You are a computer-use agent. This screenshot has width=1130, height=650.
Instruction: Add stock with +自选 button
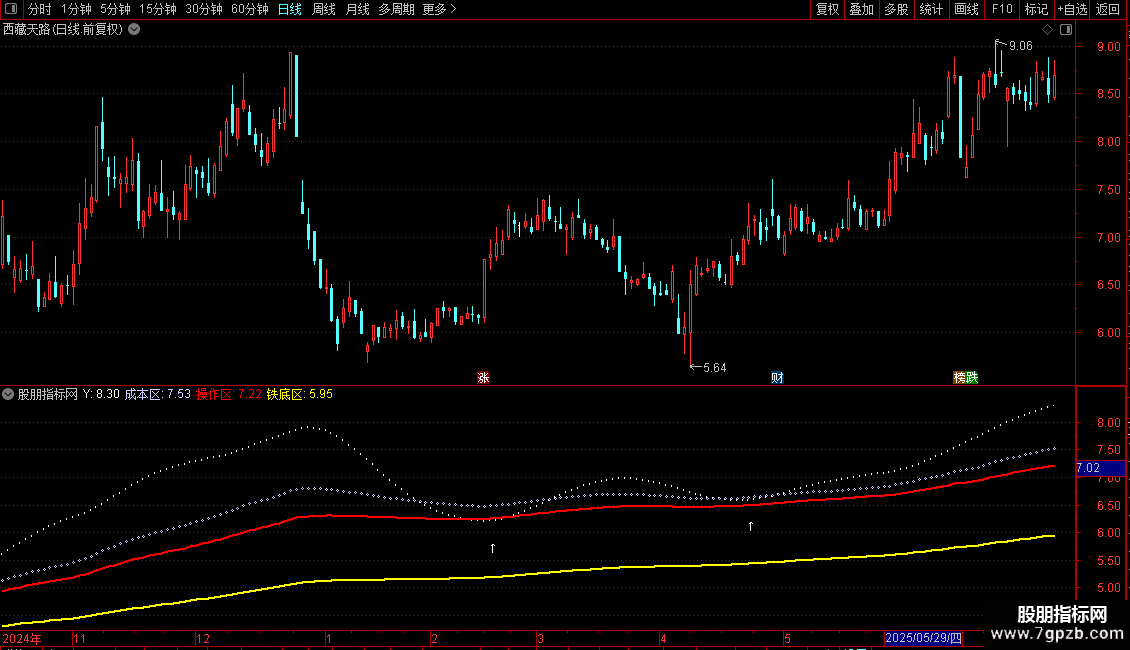point(1072,9)
